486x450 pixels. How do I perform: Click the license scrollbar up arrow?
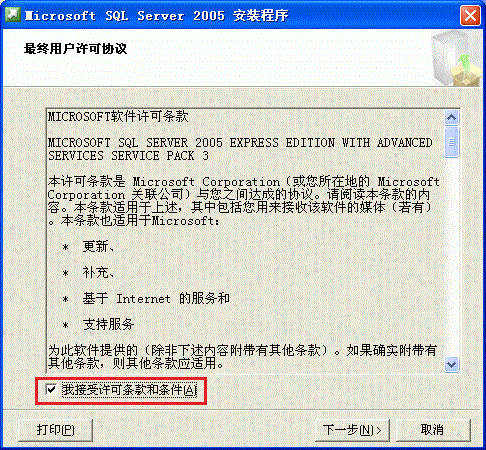tap(452, 117)
